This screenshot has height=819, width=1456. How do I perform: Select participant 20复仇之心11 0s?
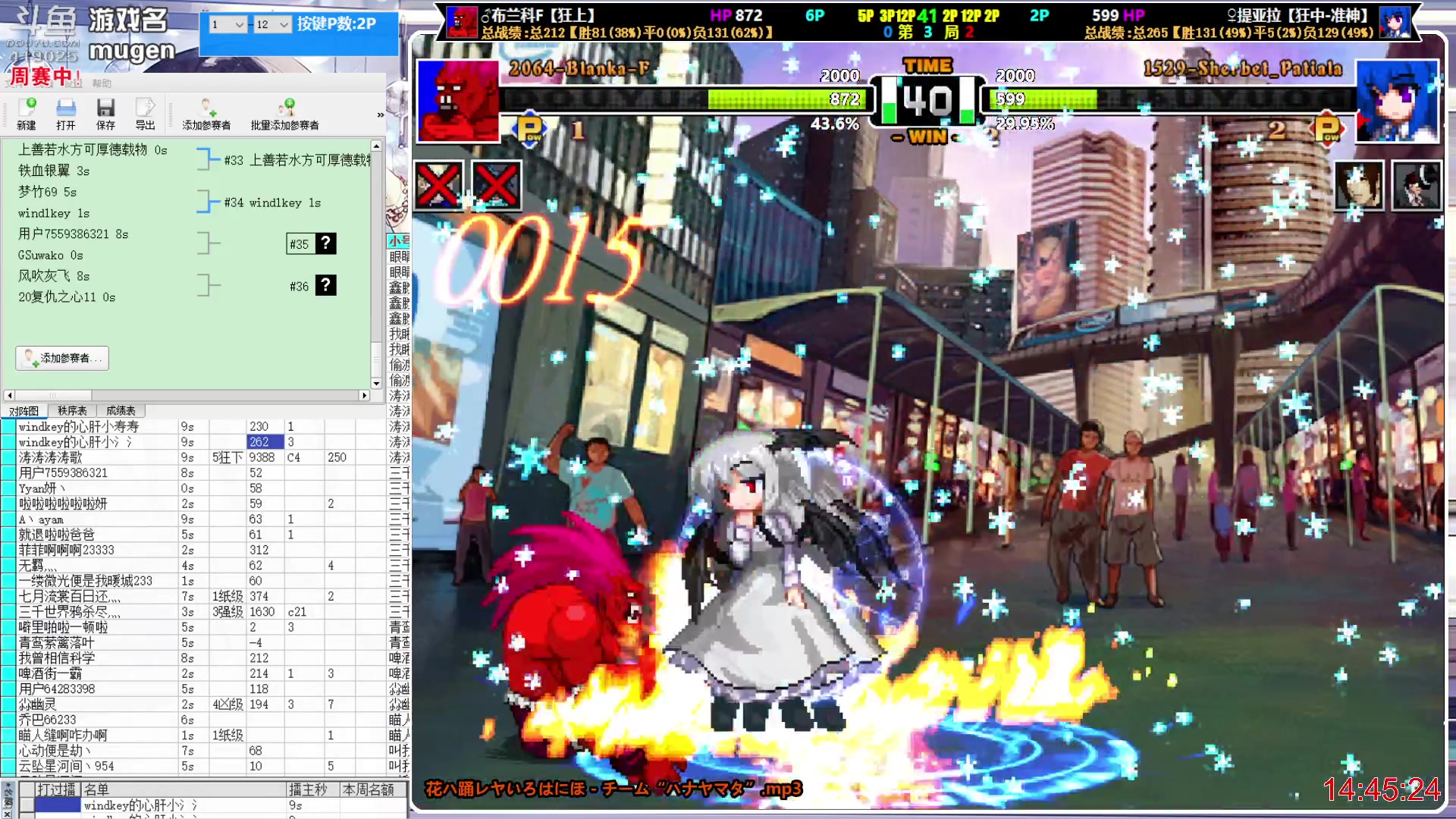point(67,297)
